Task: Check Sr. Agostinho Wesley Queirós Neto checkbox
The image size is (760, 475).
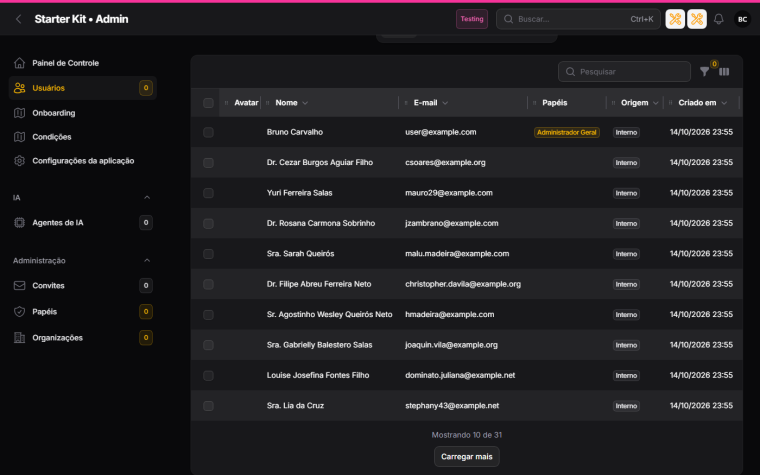Action: tap(208, 315)
